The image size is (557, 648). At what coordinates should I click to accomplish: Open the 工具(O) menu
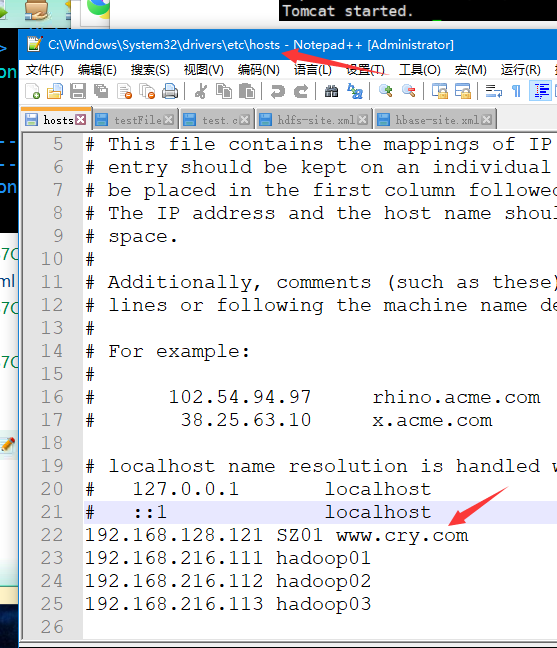pos(419,70)
